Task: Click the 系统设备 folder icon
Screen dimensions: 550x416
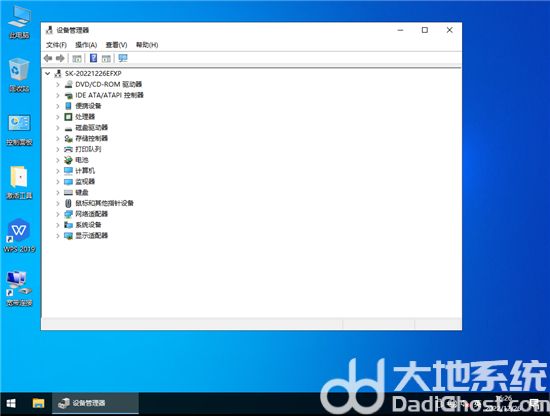Action: point(69,225)
